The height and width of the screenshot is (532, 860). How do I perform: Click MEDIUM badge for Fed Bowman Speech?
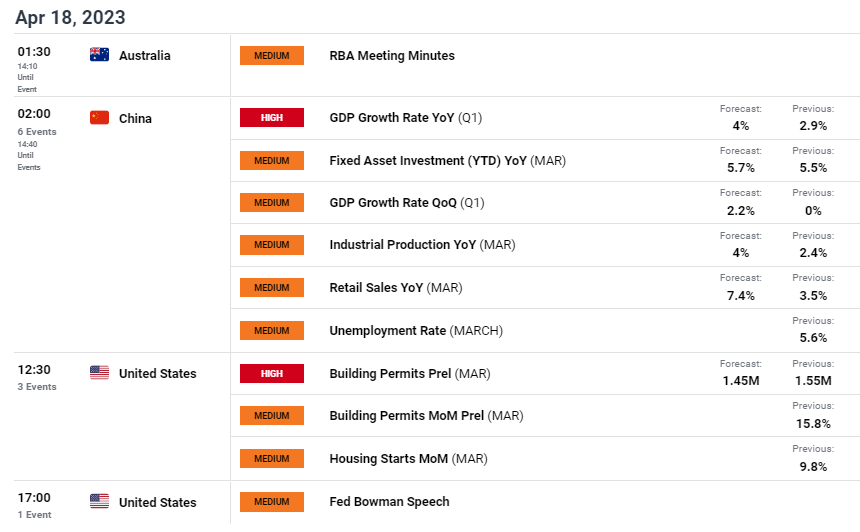(x=271, y=502)
